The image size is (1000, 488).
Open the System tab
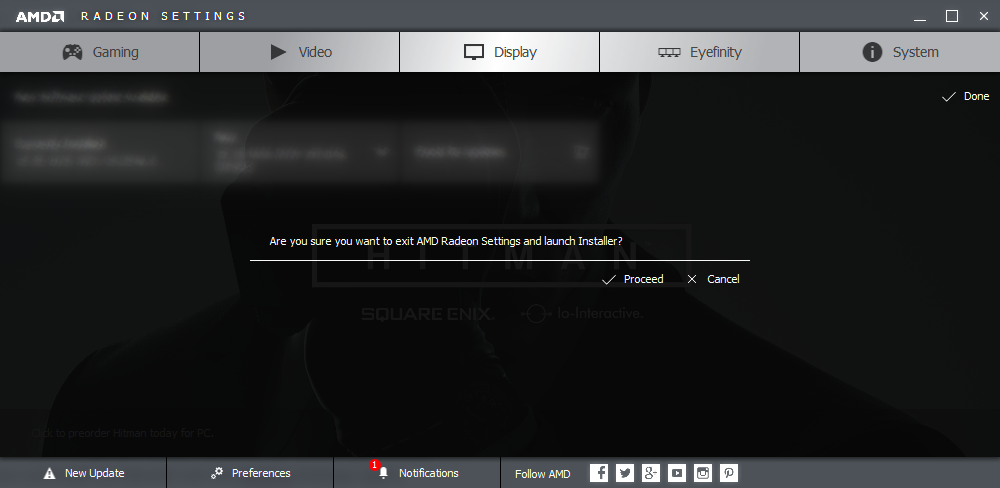(x=900, y=52)
